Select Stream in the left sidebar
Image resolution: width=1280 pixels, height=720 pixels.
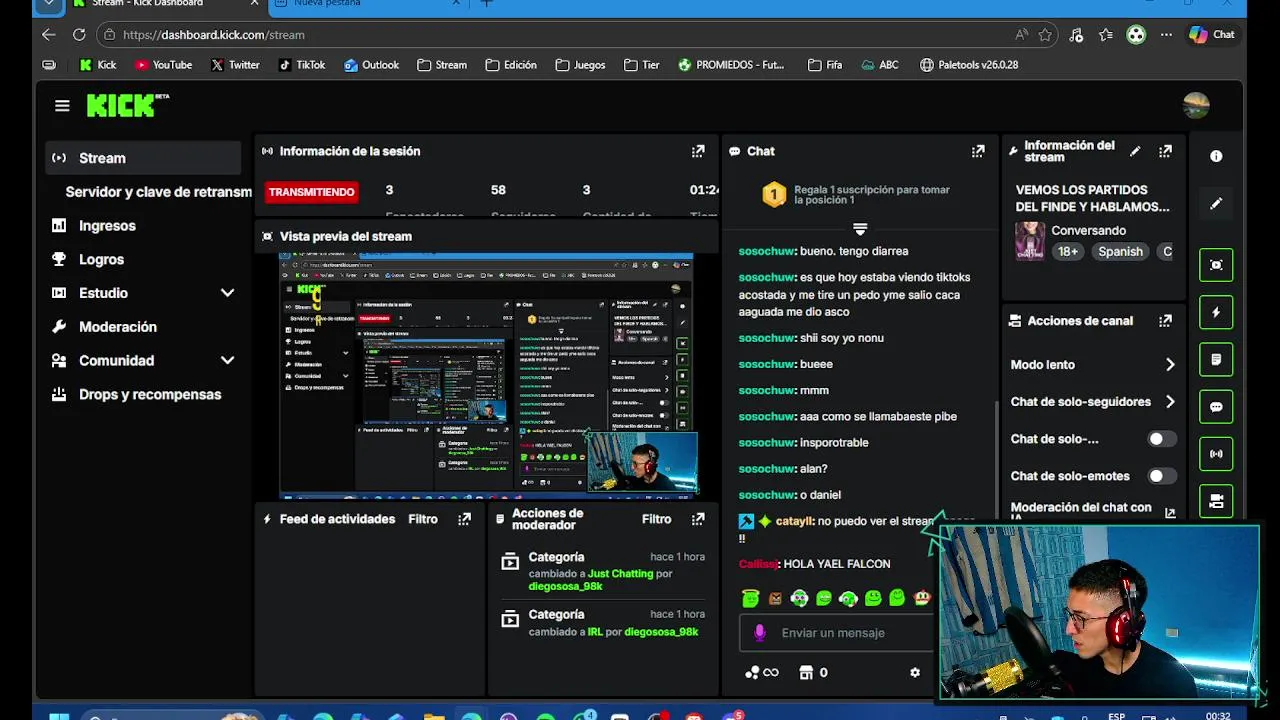[143, 158]
